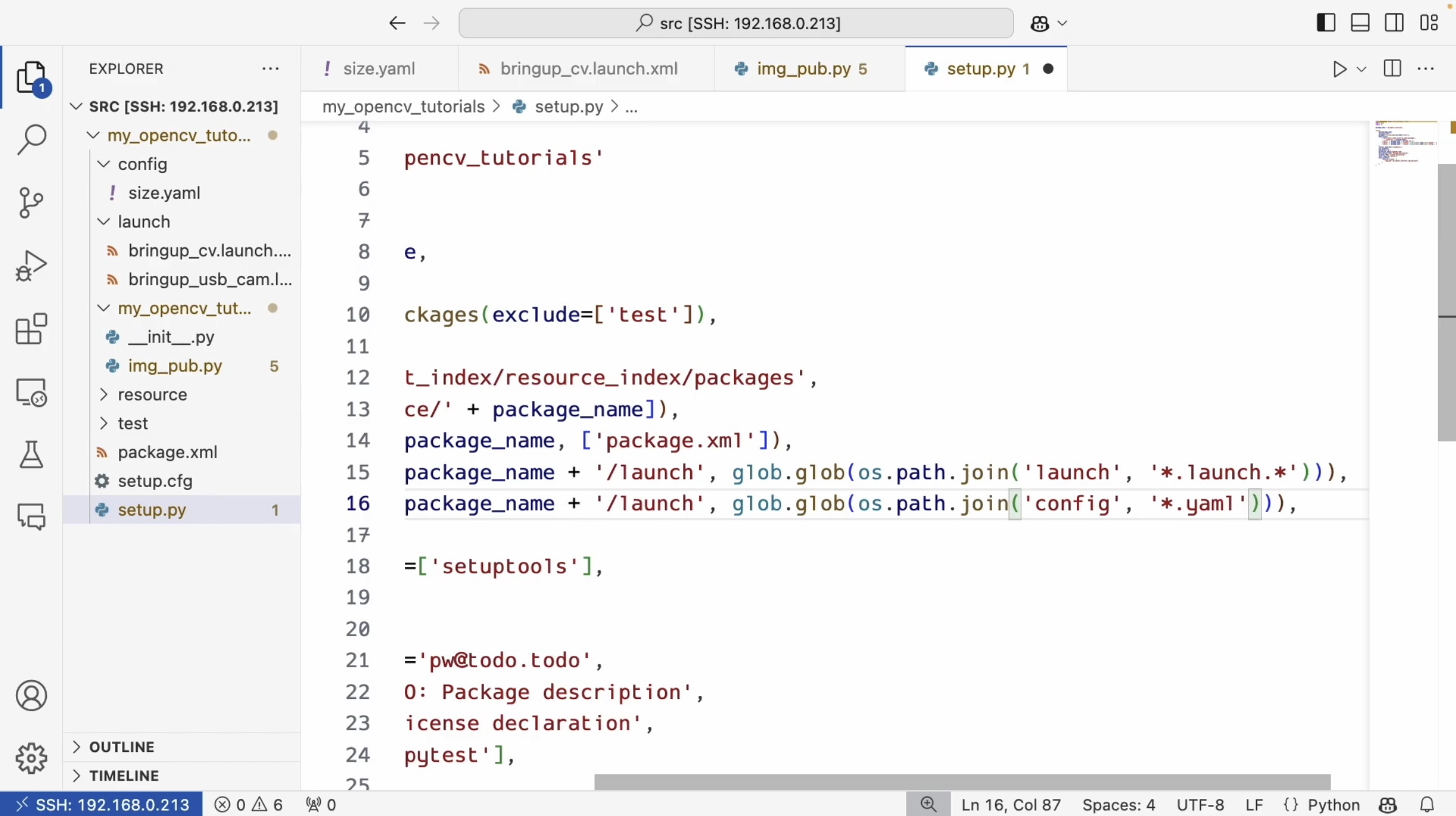Open the Search view in activity bar
Viewport: 1456px width, 816px height.
point(31,140)
